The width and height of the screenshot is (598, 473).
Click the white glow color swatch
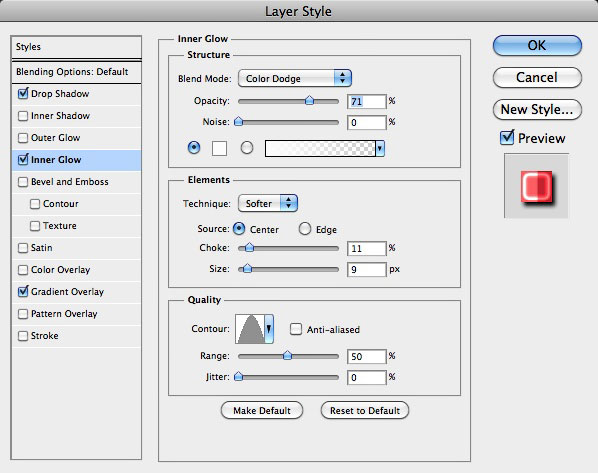pos(219,148)
